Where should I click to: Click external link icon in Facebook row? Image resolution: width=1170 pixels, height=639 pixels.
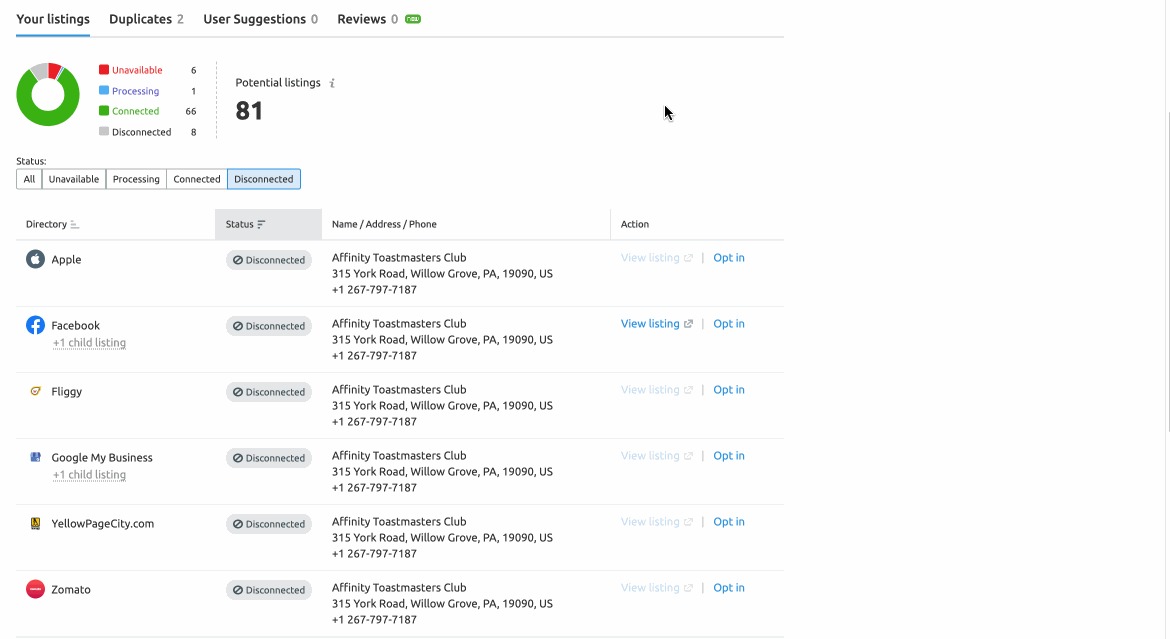coord(688,324)
